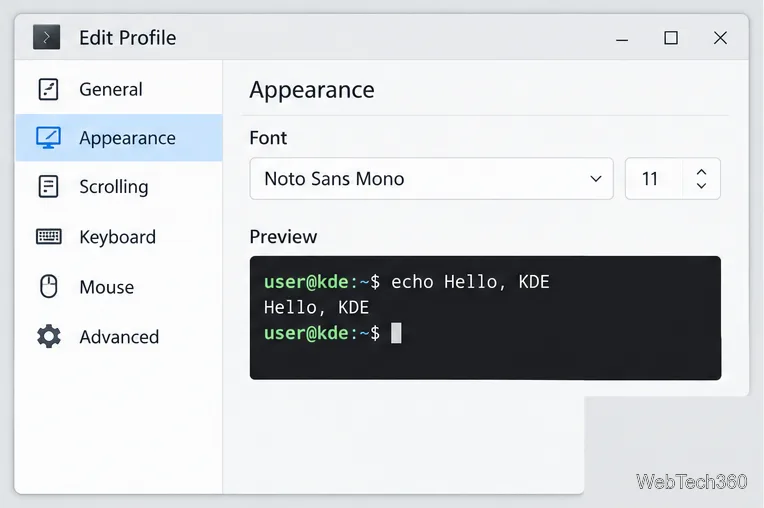Close the Edit Profile dialog
Image resolution: width=764 pixels, height=508 pixels.
(x=720, y=38)
